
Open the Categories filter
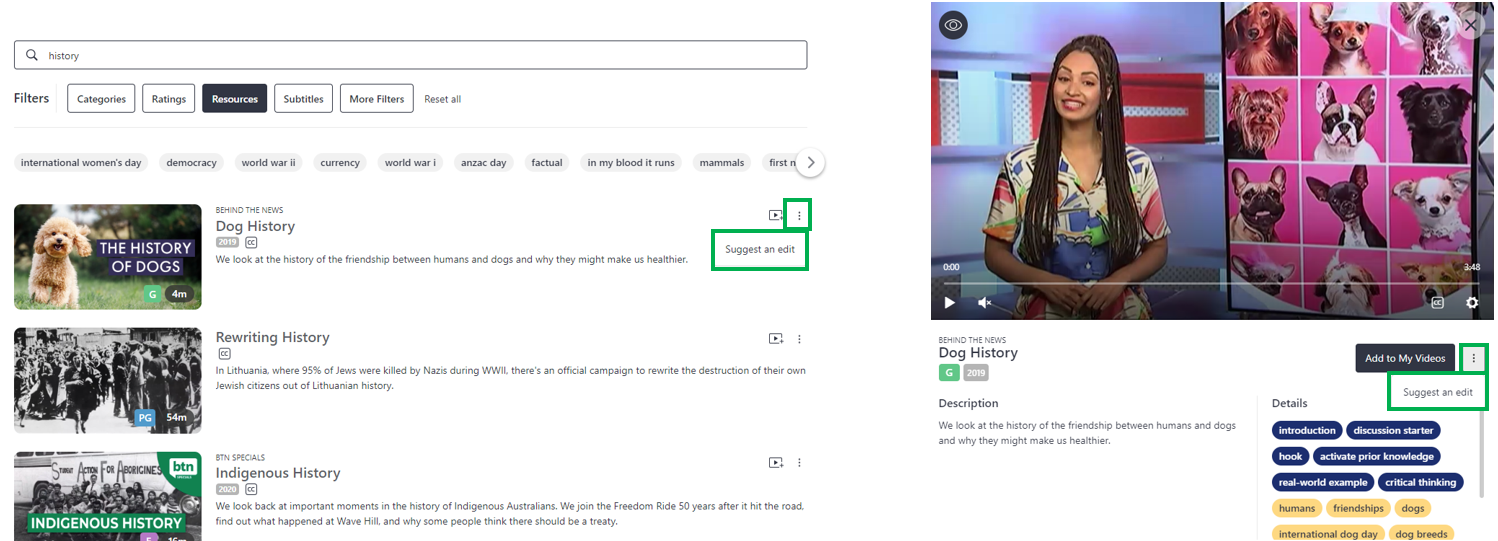(x=101, y=99)
